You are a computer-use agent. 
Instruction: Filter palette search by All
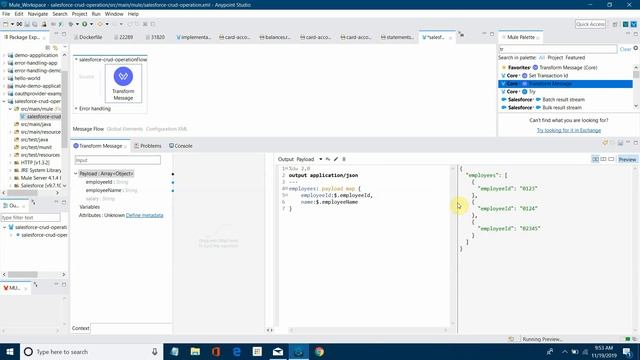pos(542,58)
